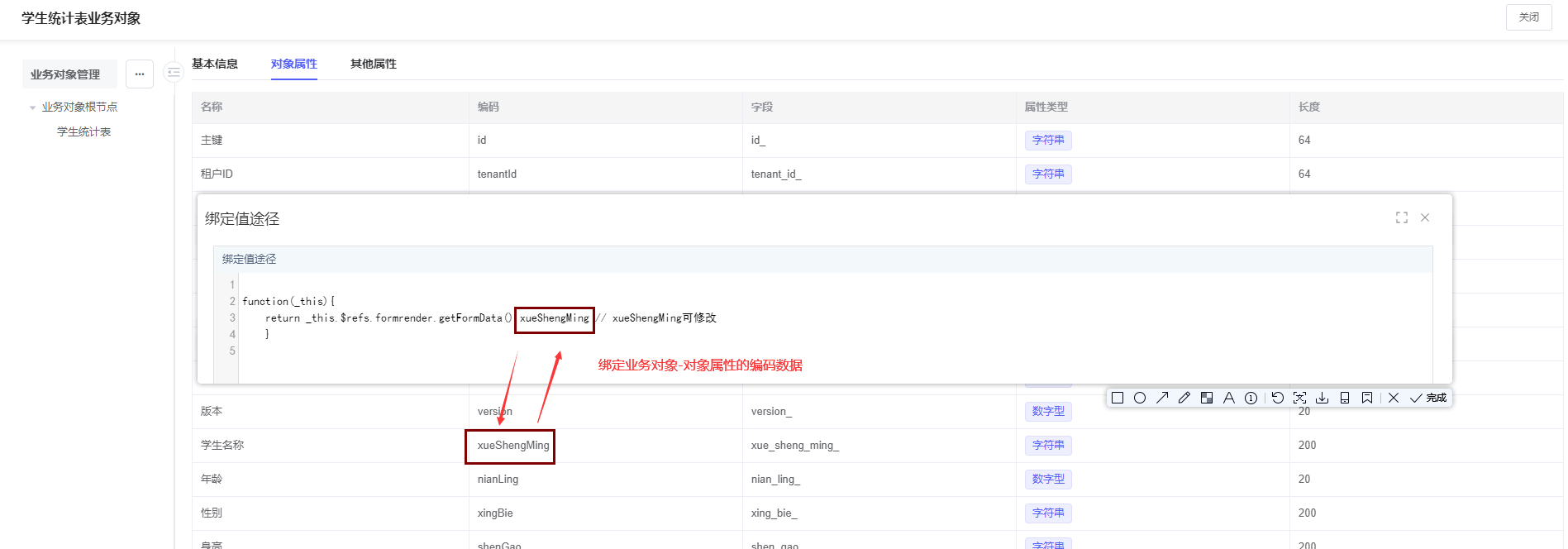Select 学生统计表 in the tree

[x=83, y=132]
